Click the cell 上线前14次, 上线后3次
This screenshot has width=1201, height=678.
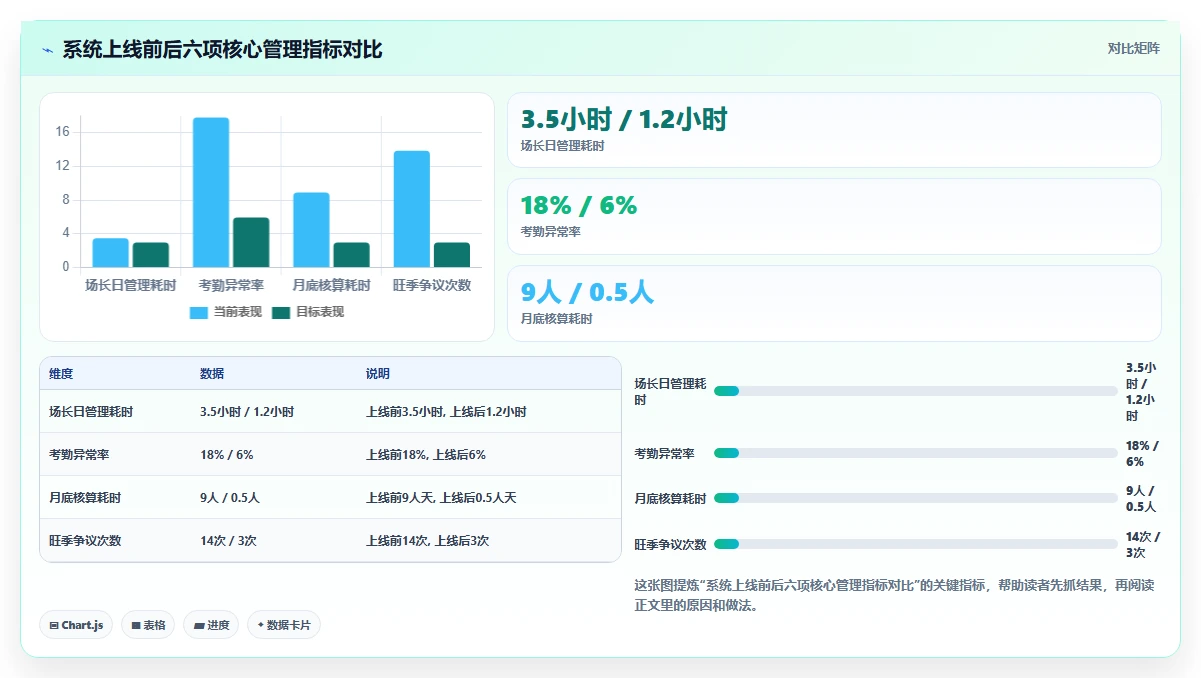point(428,541)
